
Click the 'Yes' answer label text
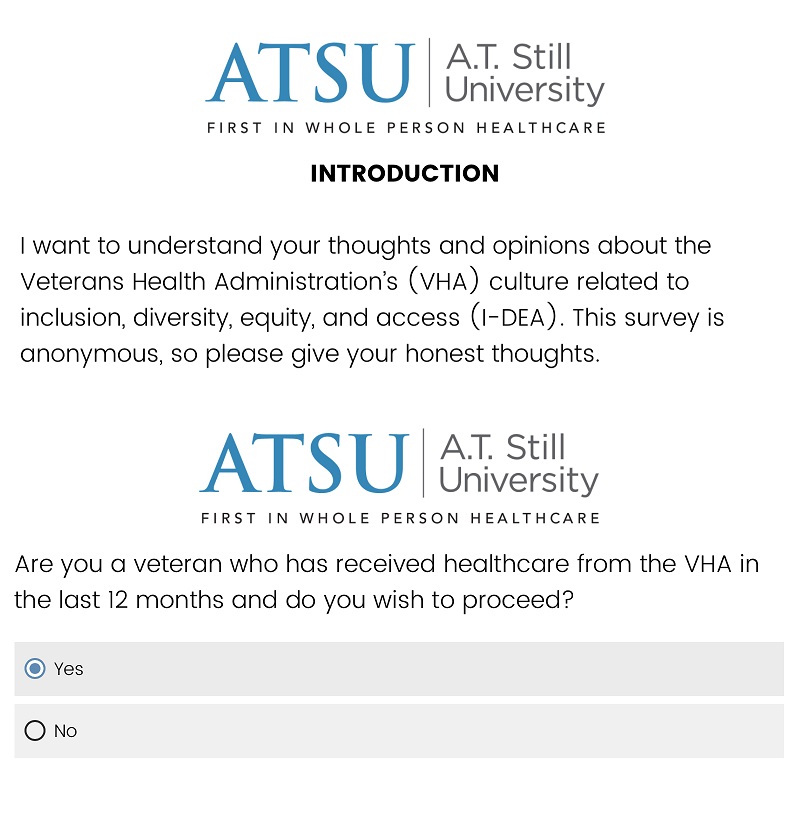(x=69, y=668)
